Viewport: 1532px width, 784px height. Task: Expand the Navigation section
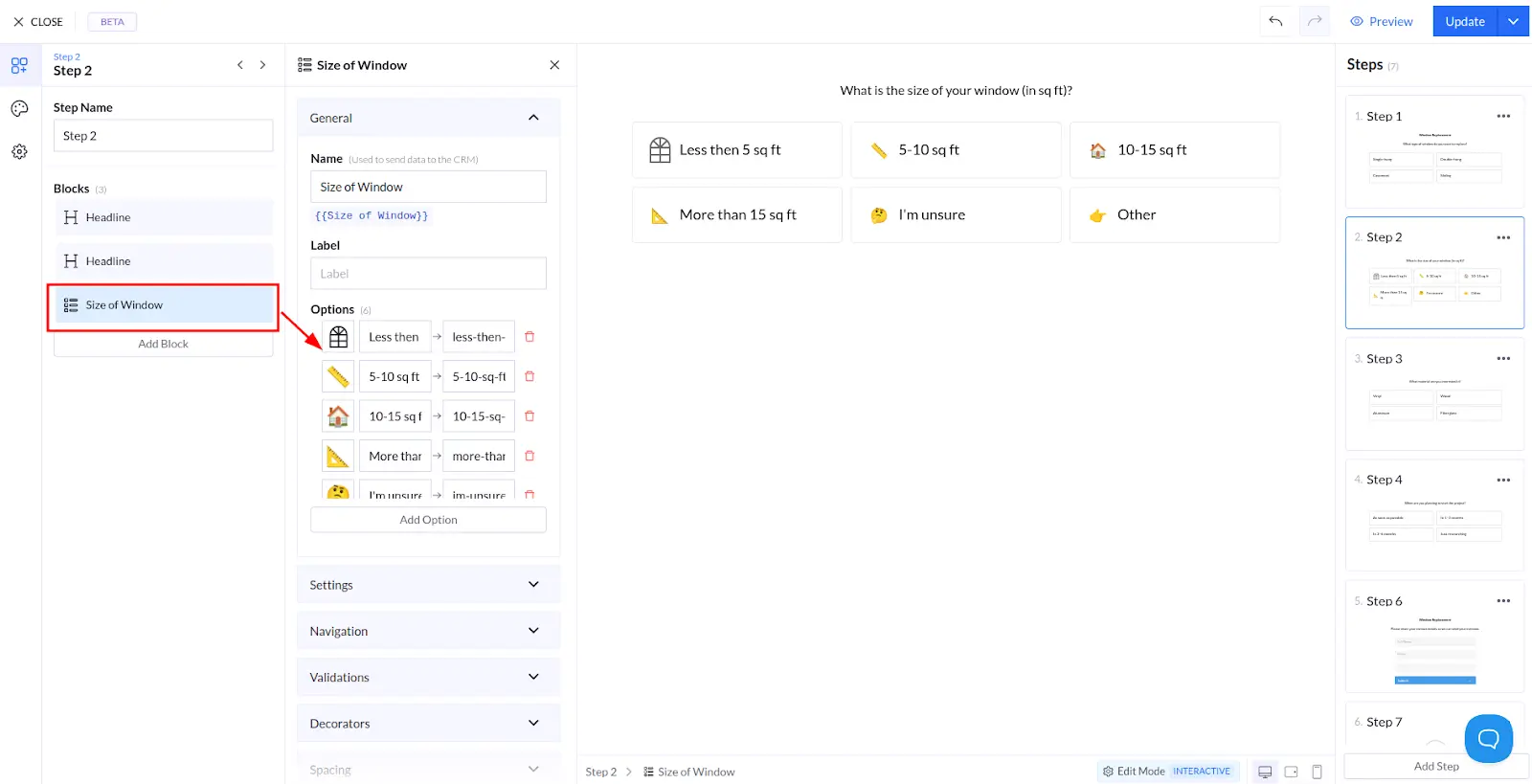click(428, 631)
